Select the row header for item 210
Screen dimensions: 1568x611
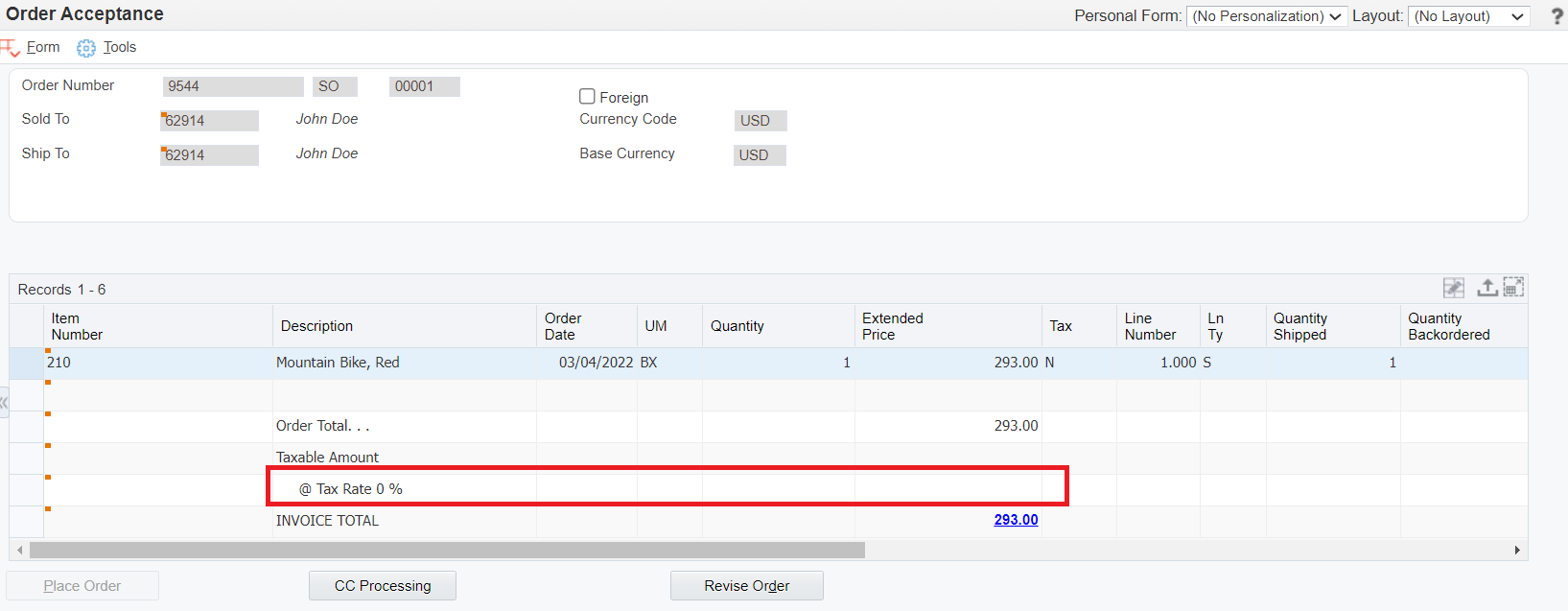coord(27,363)
